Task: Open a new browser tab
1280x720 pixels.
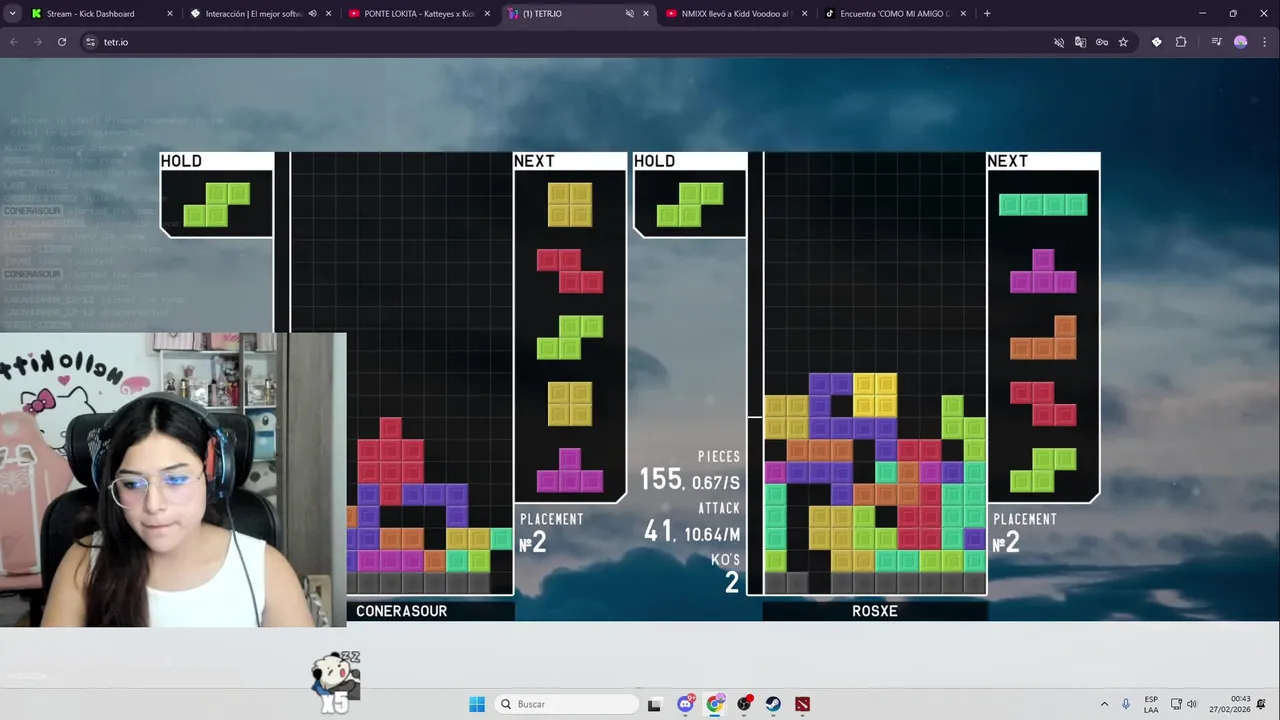Action: (x=987, y=14)
